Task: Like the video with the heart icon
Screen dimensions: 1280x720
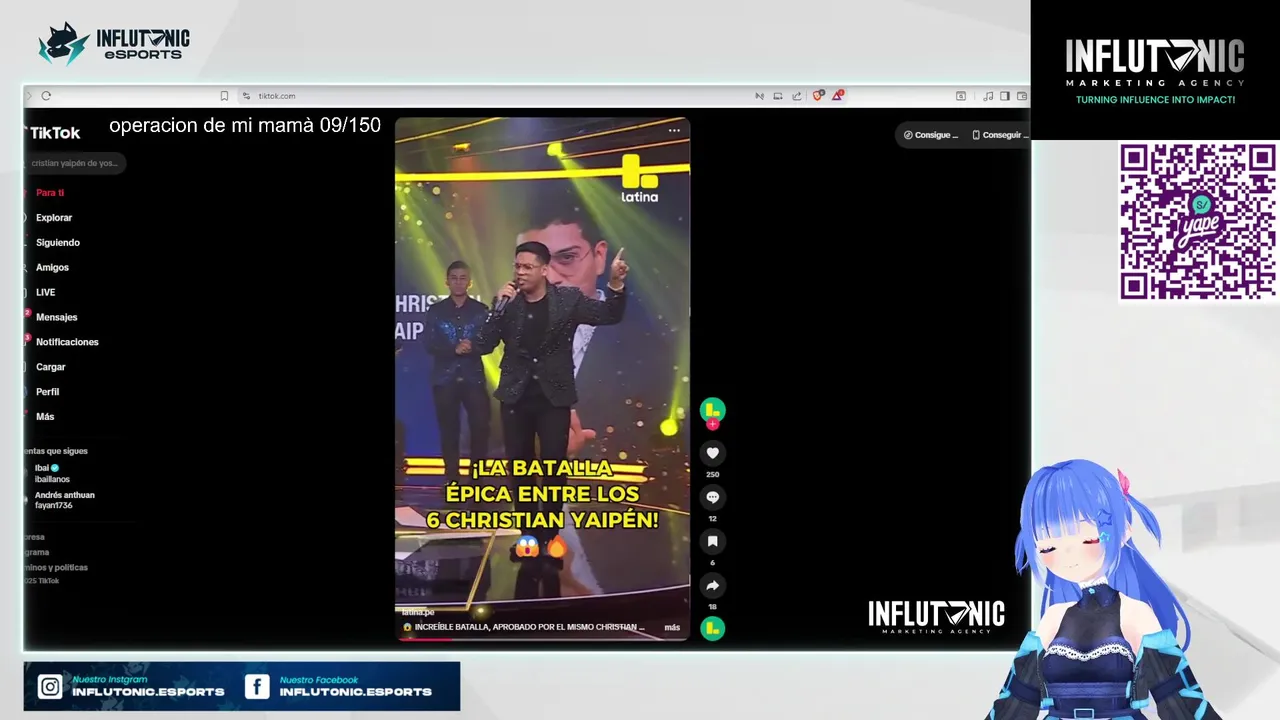Action: 712,453
